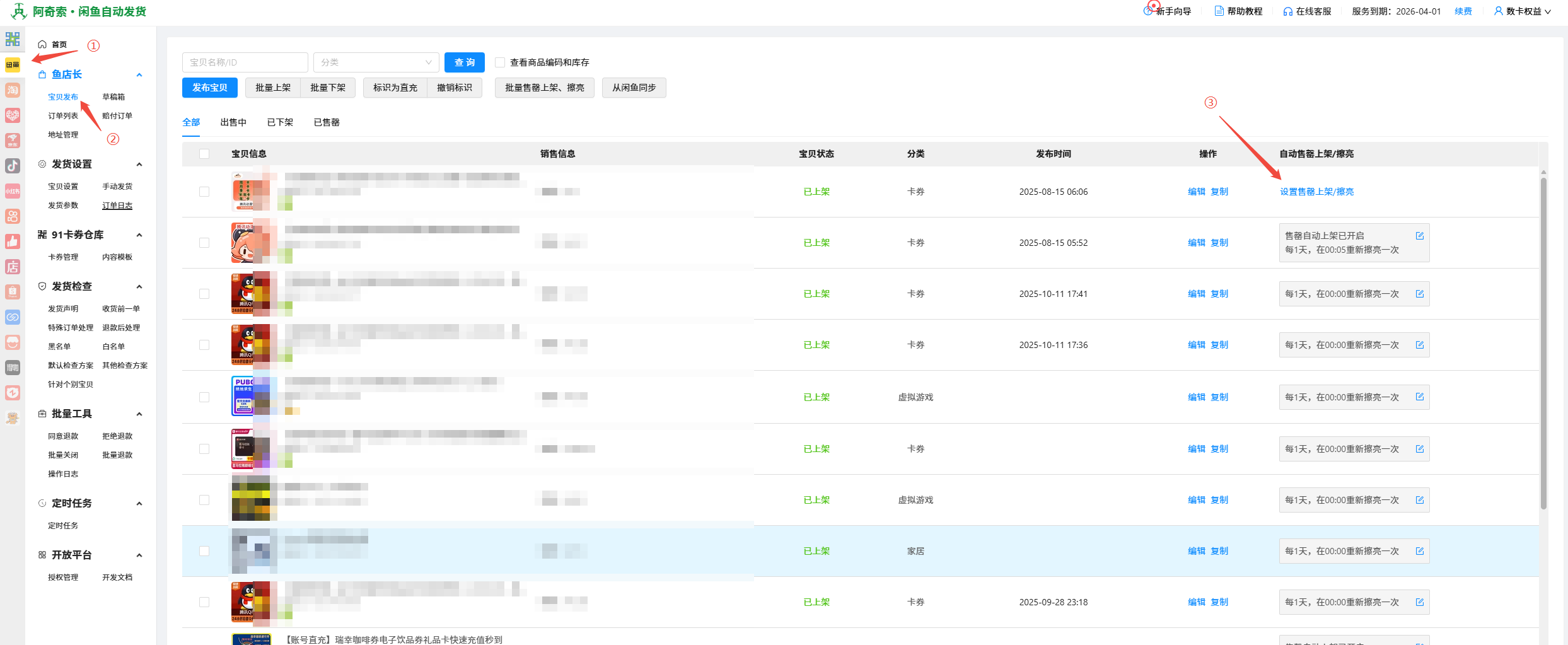Open the 已下架 tab
The width and height of the screenshot is (1568, 645).
pos(280,122)
